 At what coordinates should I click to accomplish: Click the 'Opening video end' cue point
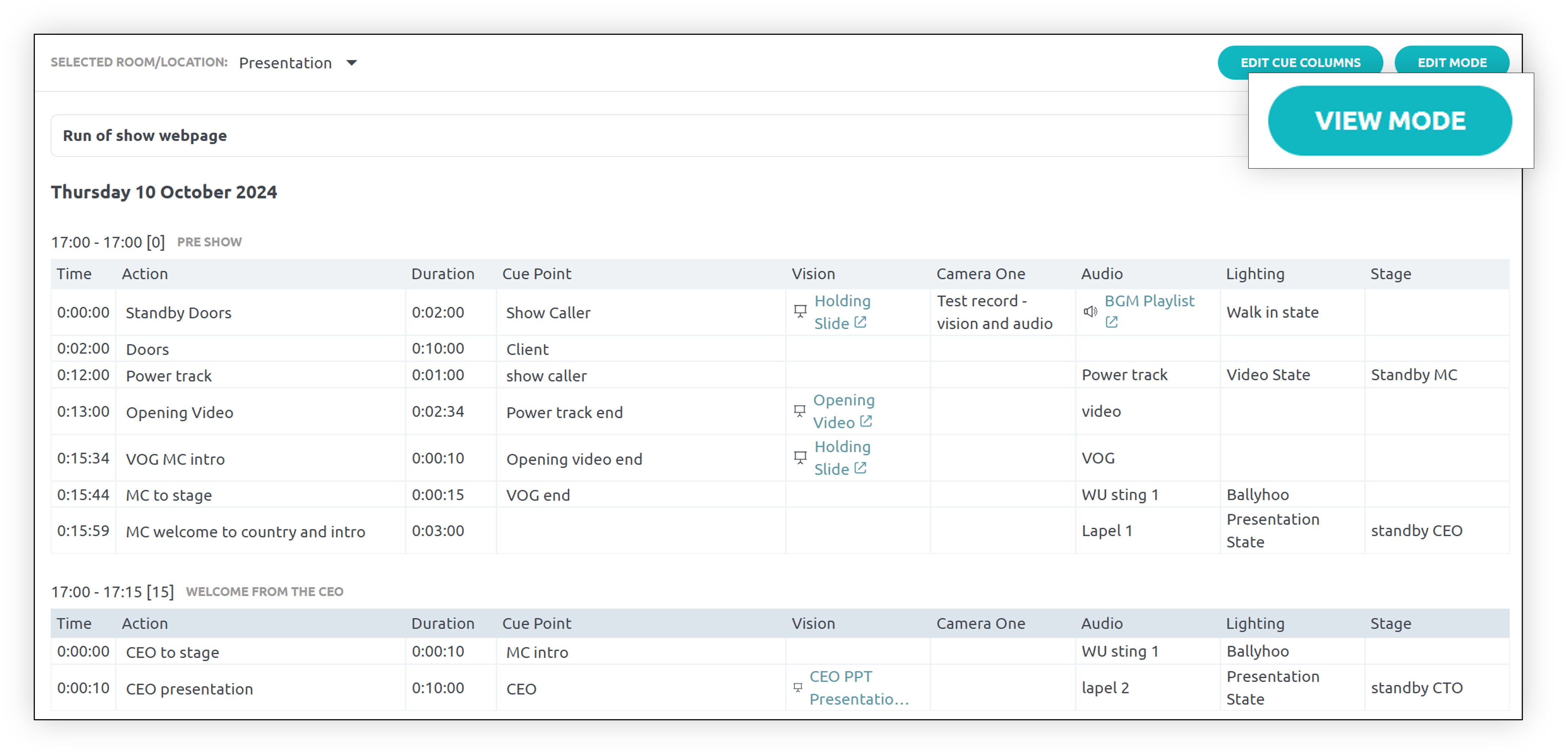[x=574, y=459]
